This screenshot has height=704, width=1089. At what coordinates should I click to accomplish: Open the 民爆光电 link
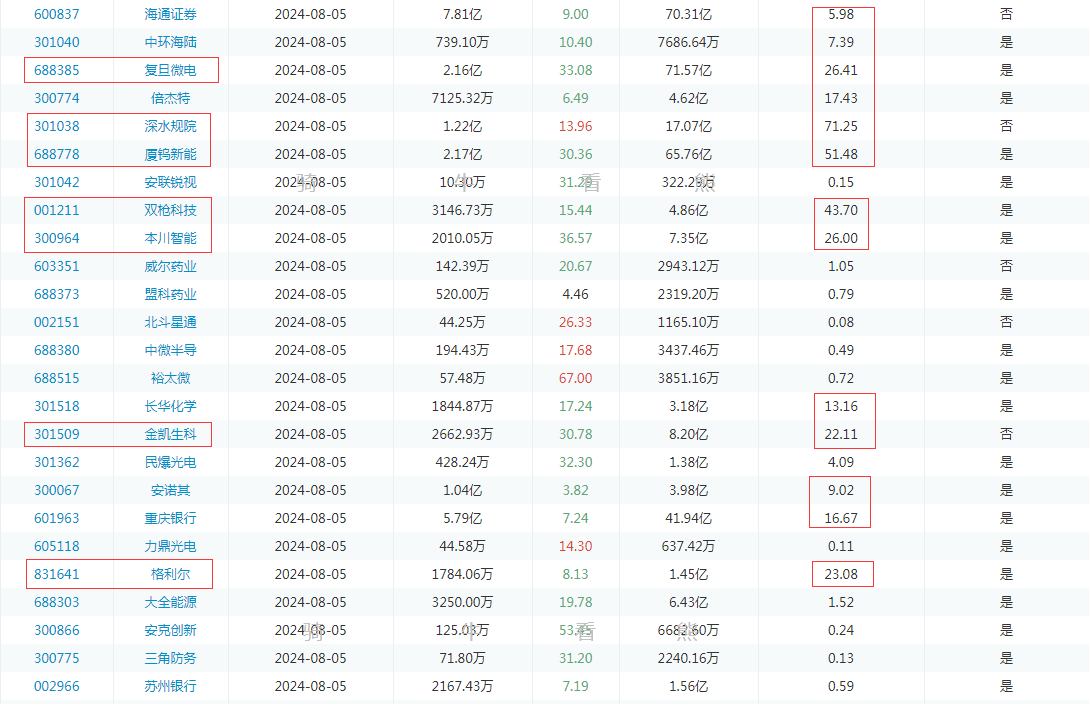(x=170, y=462)
